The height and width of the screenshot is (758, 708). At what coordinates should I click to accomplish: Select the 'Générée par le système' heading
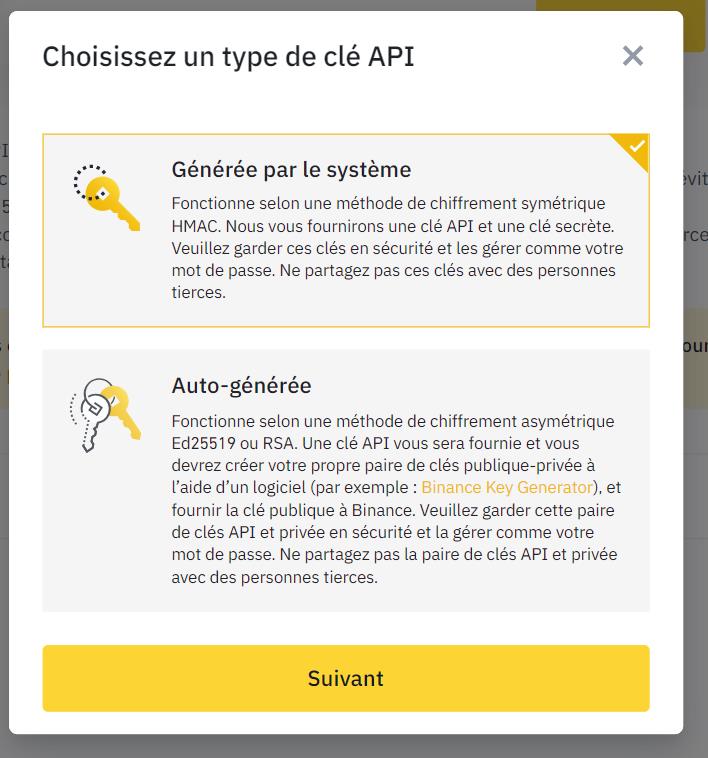[x=291, y=169]
